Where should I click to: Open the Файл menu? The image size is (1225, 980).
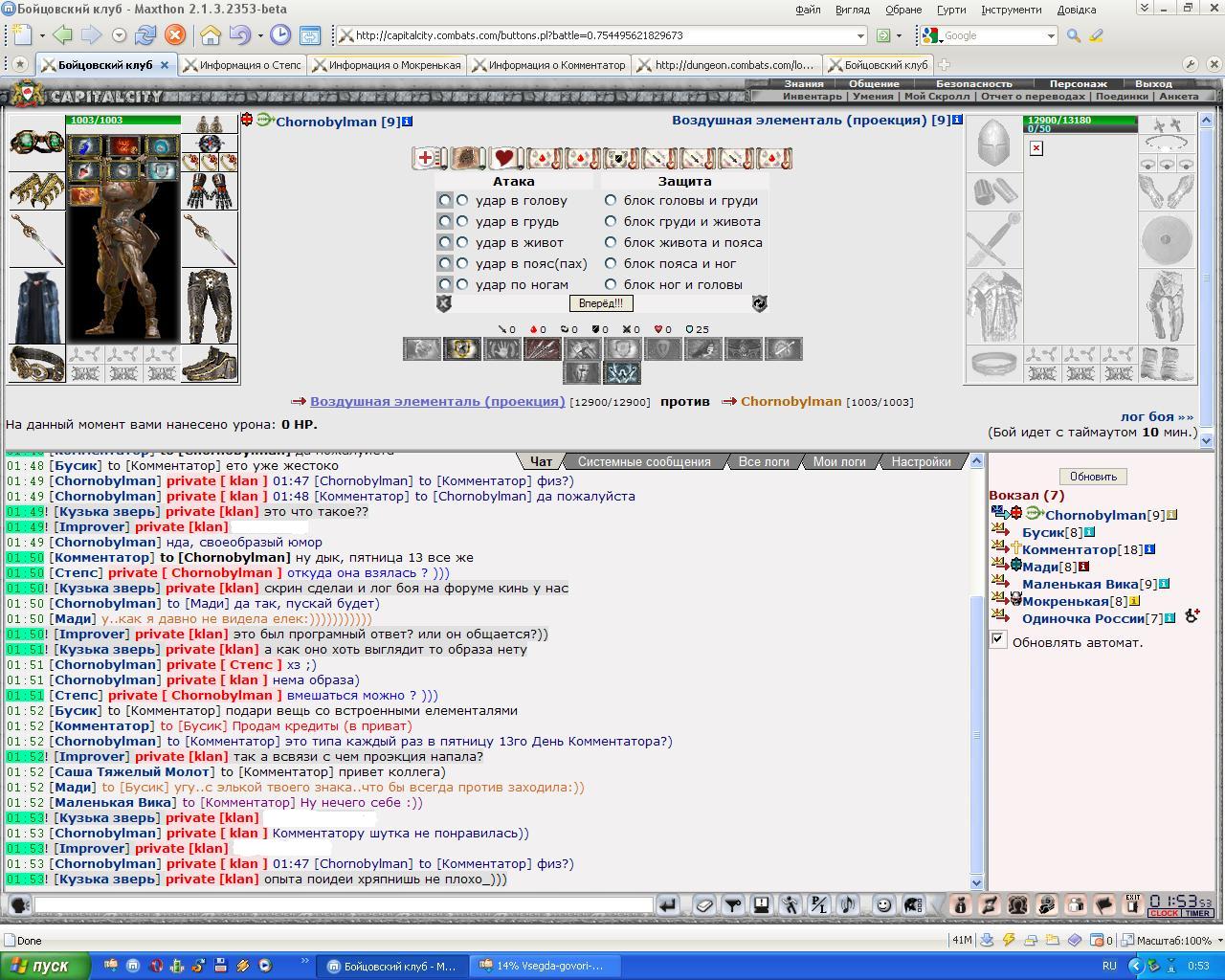(807, 10)
